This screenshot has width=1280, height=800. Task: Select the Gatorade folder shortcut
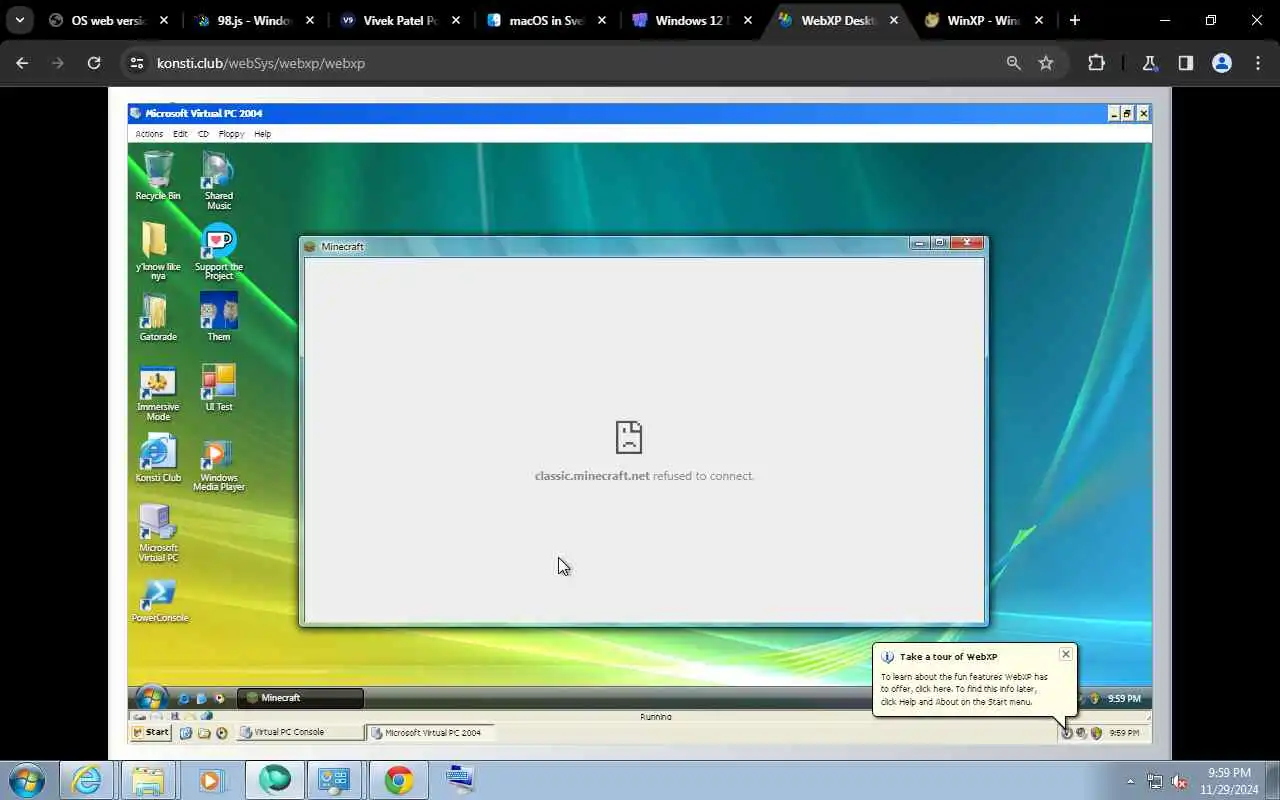[158, 317]
